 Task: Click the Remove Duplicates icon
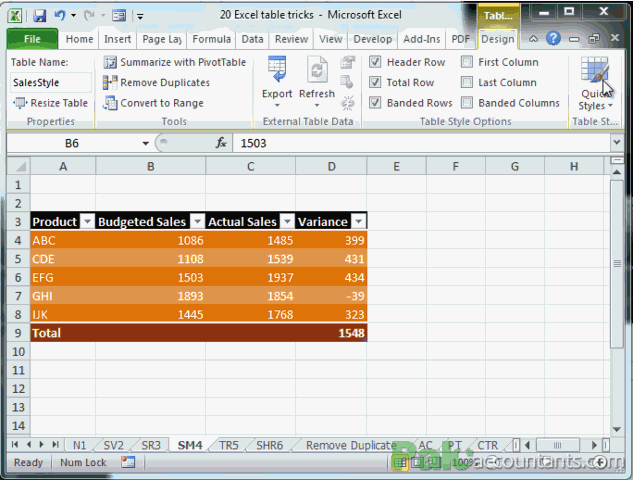(x=110, y=82)
